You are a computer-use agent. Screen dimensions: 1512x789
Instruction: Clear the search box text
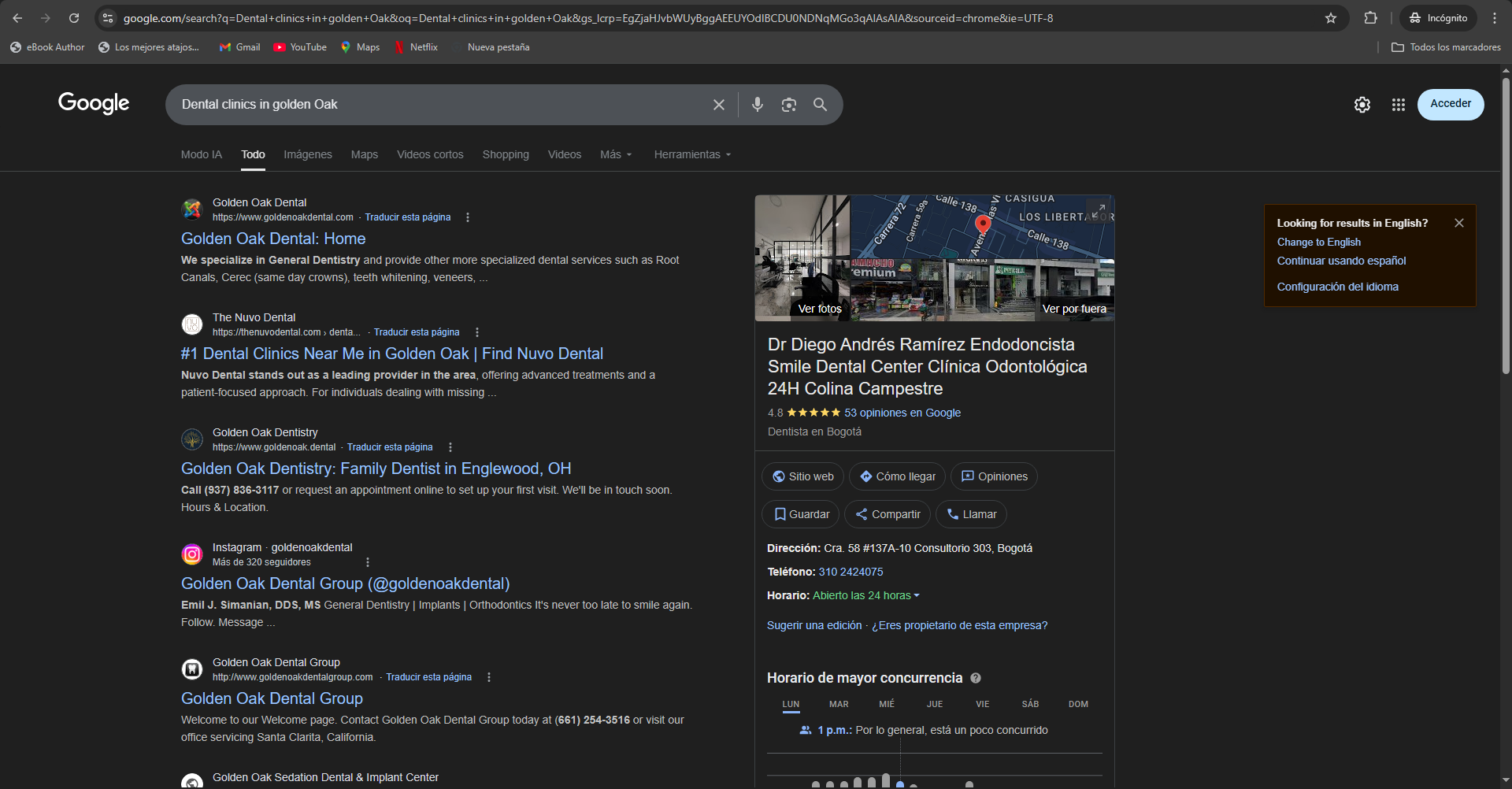click(x=718, y=105)
